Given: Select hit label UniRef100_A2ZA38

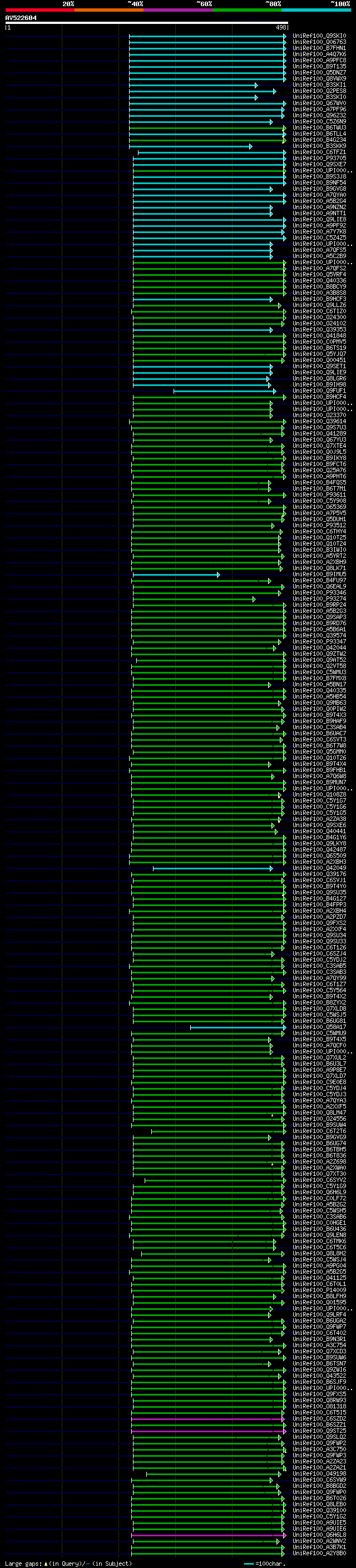Looking at the screenshot, I should tap(319, 819).
